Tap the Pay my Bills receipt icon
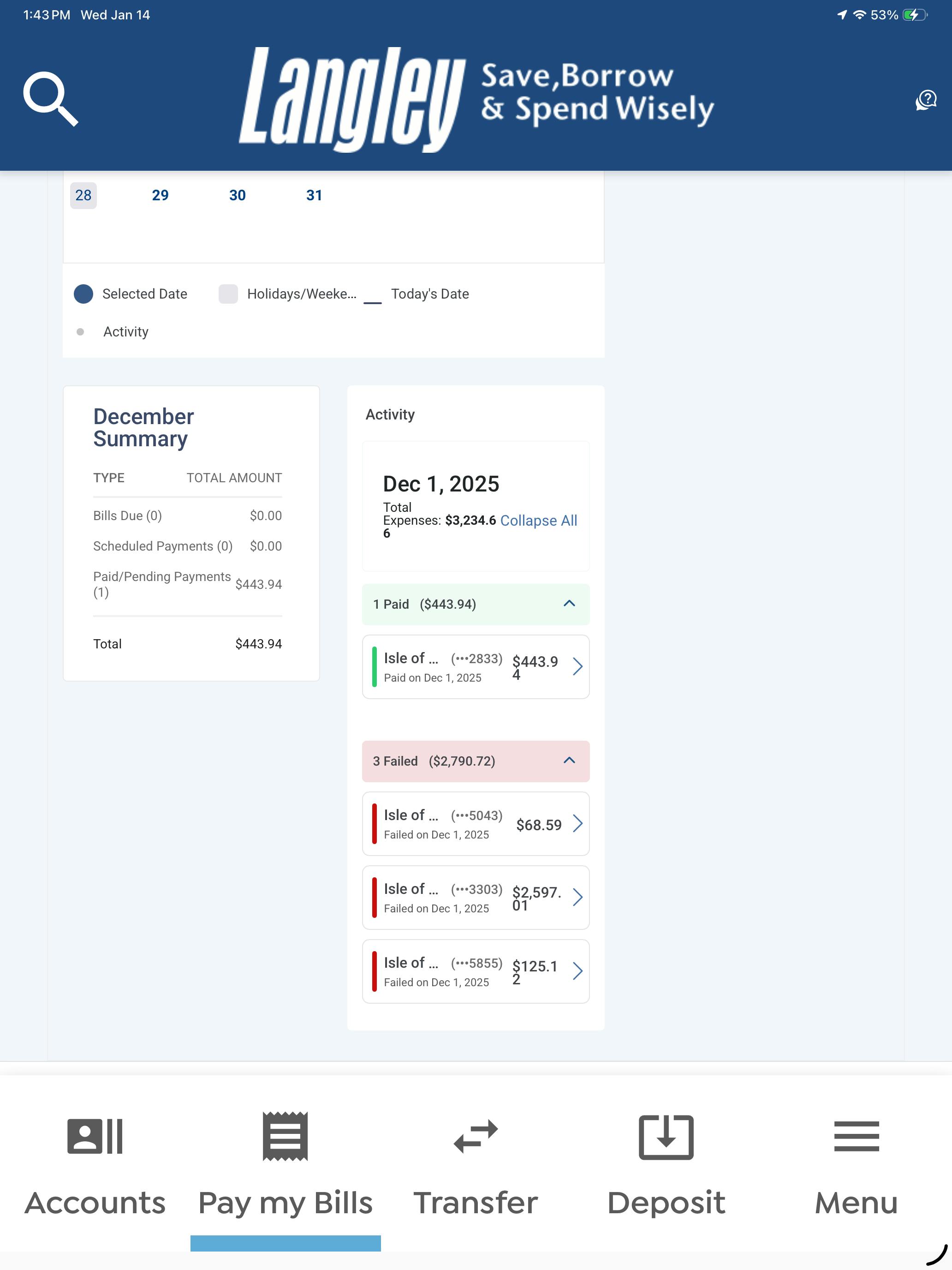Viewport: 952px width, 1270px height. (x=285, y=1136)
